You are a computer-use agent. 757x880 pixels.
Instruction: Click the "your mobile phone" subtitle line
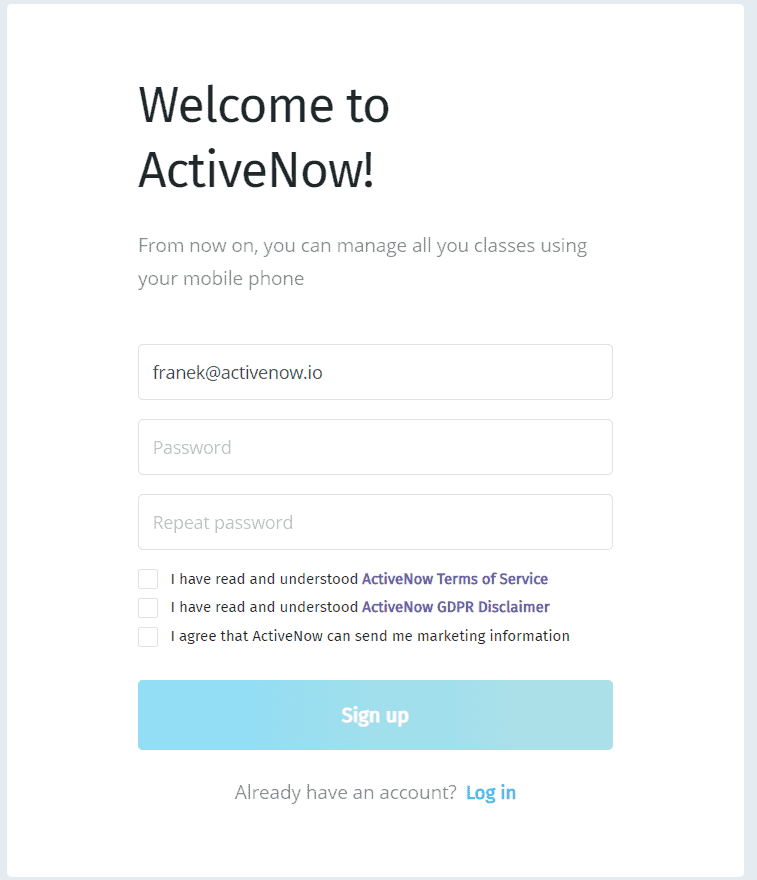(x=221, y=278)
